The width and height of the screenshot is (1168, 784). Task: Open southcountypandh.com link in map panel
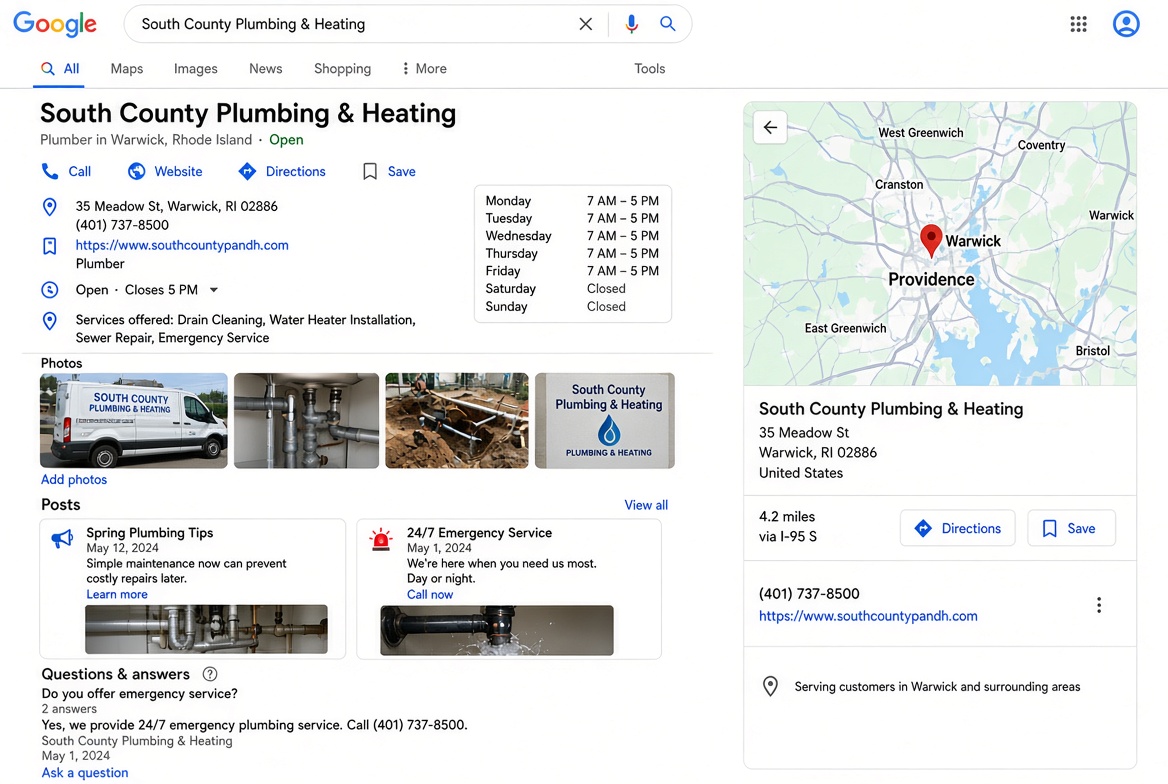pyautogui.click(x=868, y=616)
